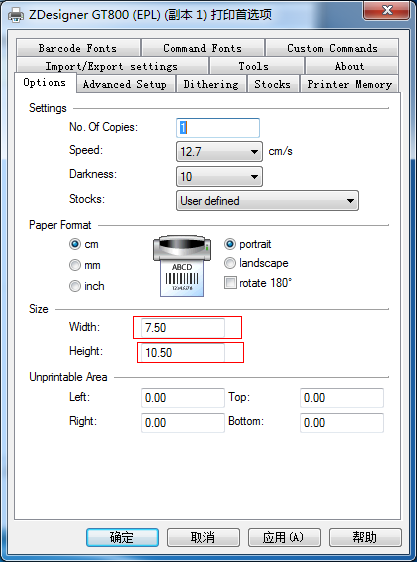This screenshot has height=562, width=417.
Task: Click the No. Of Copies field
Action: (218, 128)
